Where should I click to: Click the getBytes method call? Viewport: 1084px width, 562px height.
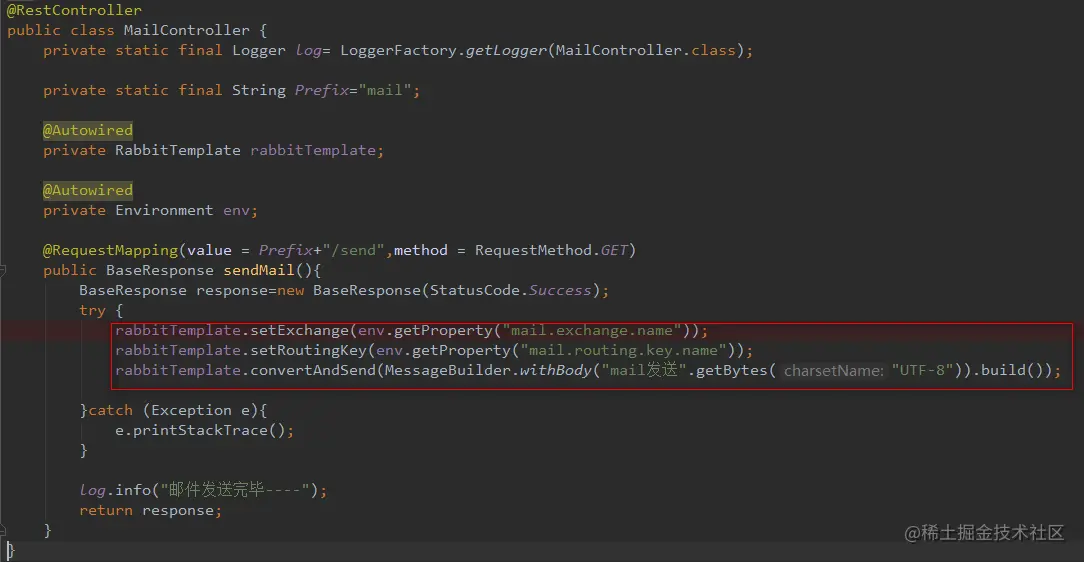731,371
